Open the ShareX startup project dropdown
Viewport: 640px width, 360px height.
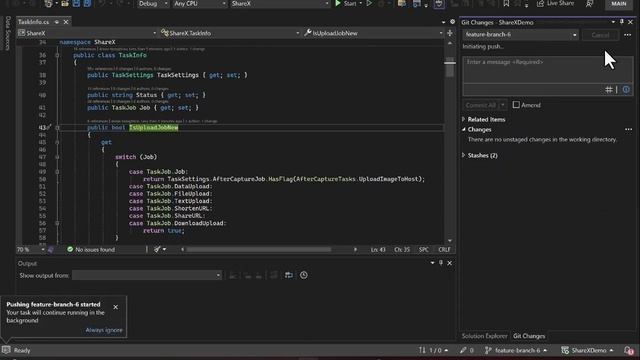tap(280, 4)
